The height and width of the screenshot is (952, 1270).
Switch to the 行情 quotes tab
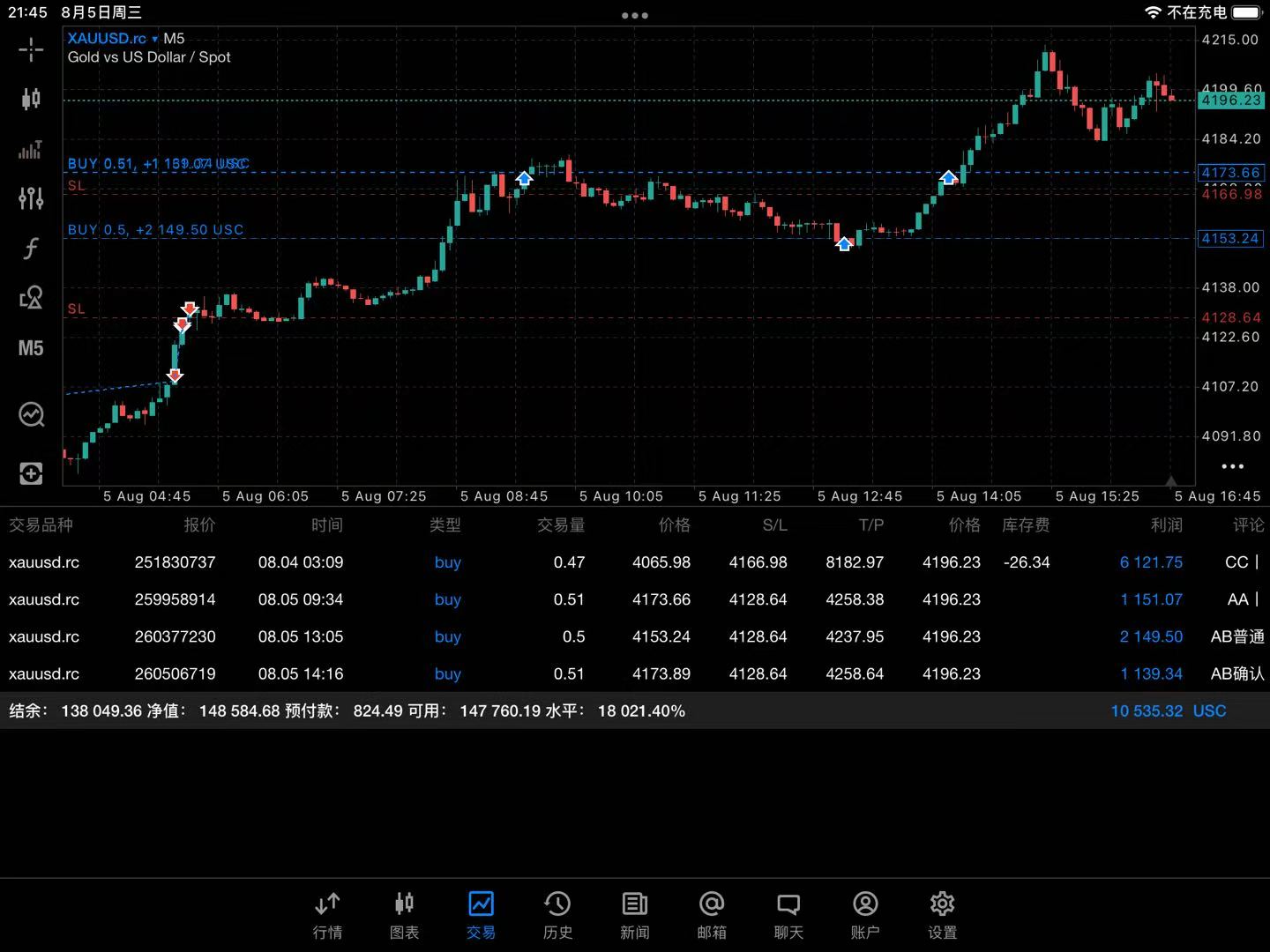click(327, 916)
